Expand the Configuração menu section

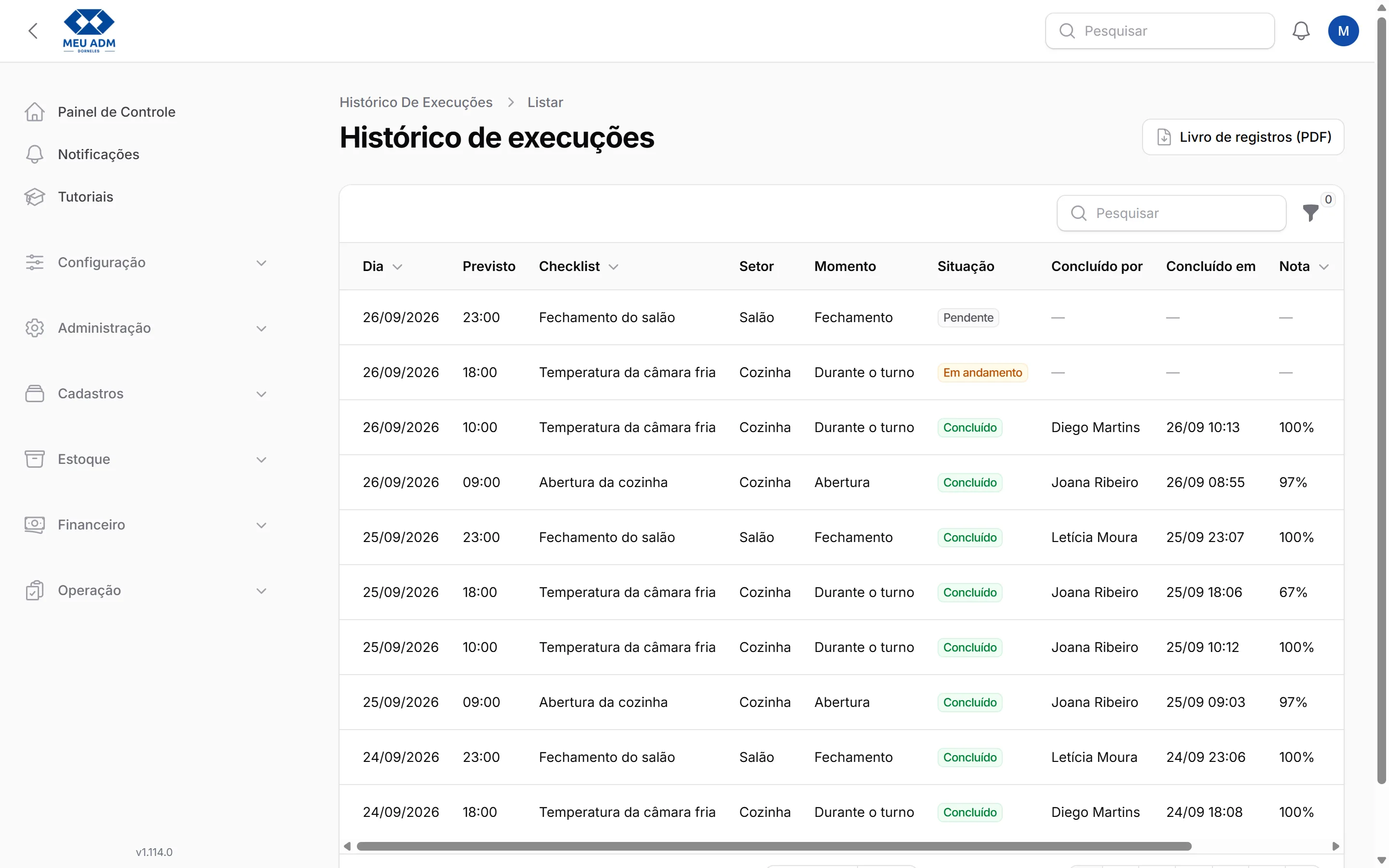[x=146, y=263]
